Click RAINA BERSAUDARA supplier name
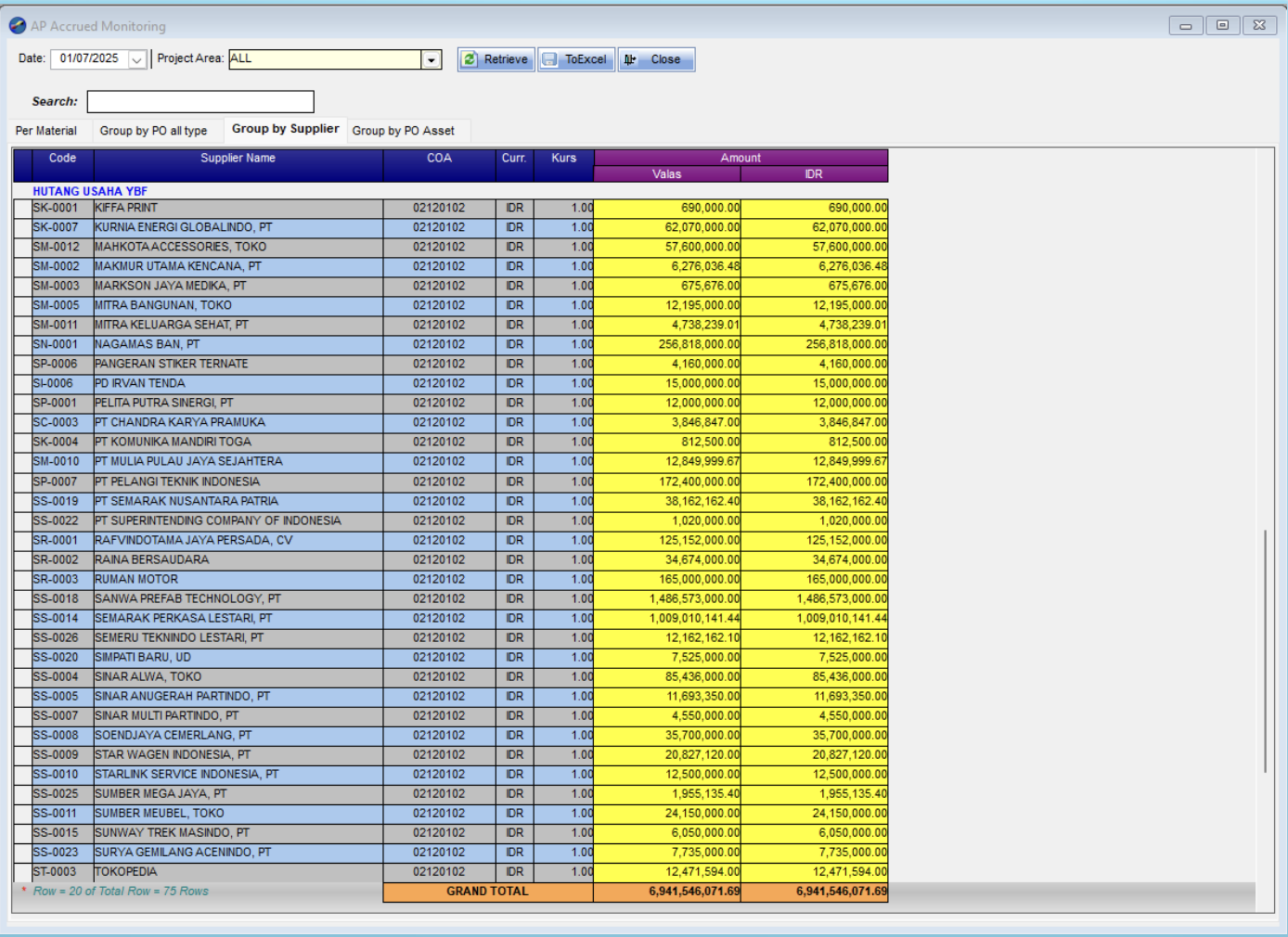The width and height of the screenshot is (1288, 937). (x=152, y=559)
